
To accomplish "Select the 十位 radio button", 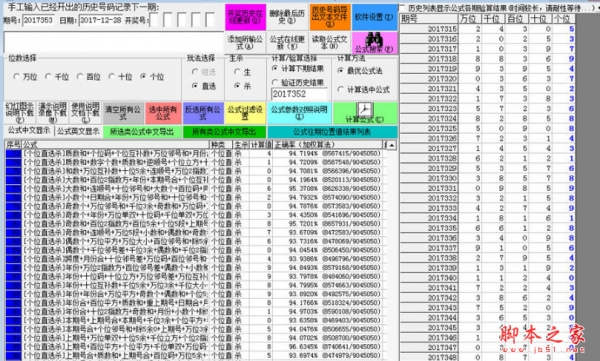I will [121, 77].
